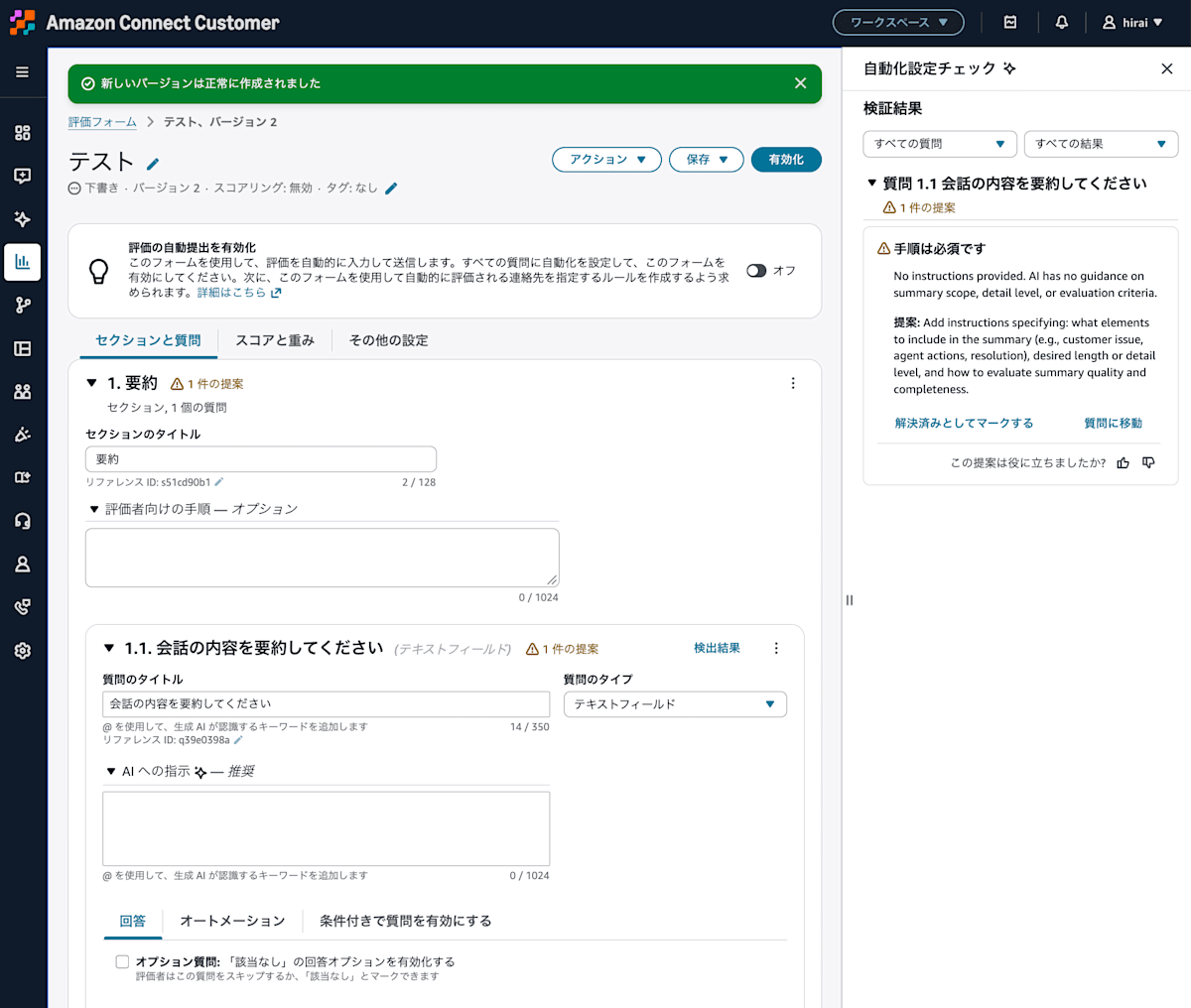Open 詳細はこちら external link
The image size is (1191, 1008).
[239, 293]
